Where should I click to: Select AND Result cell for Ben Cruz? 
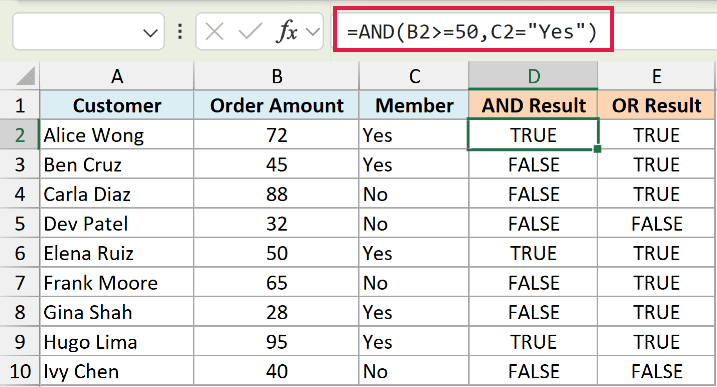click(533, 165)
